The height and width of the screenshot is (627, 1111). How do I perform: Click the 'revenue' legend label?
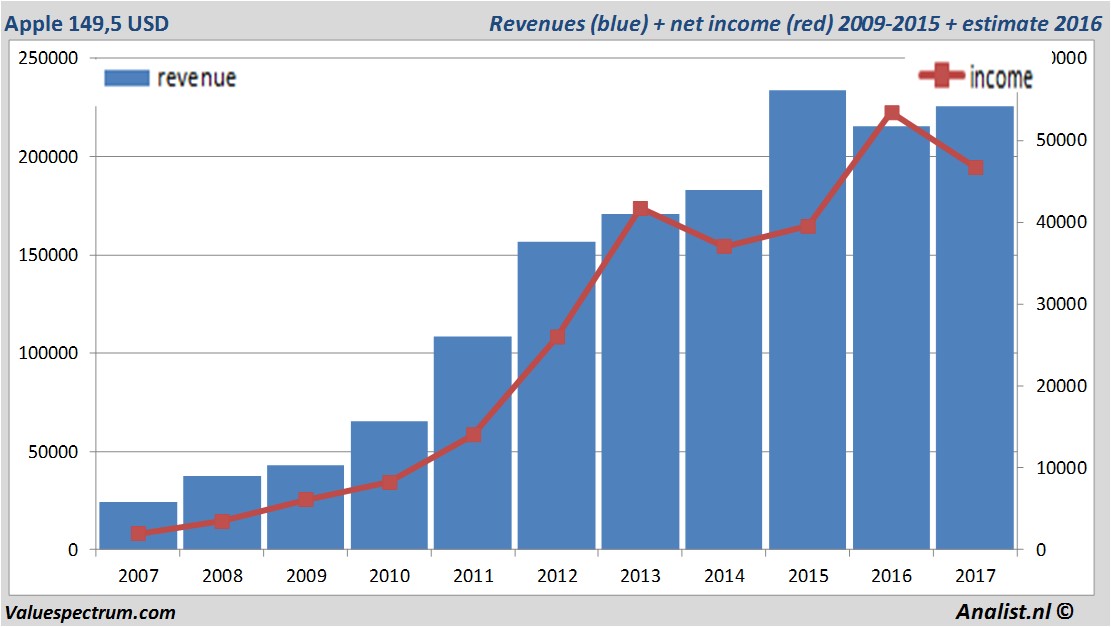click(196, 78)
